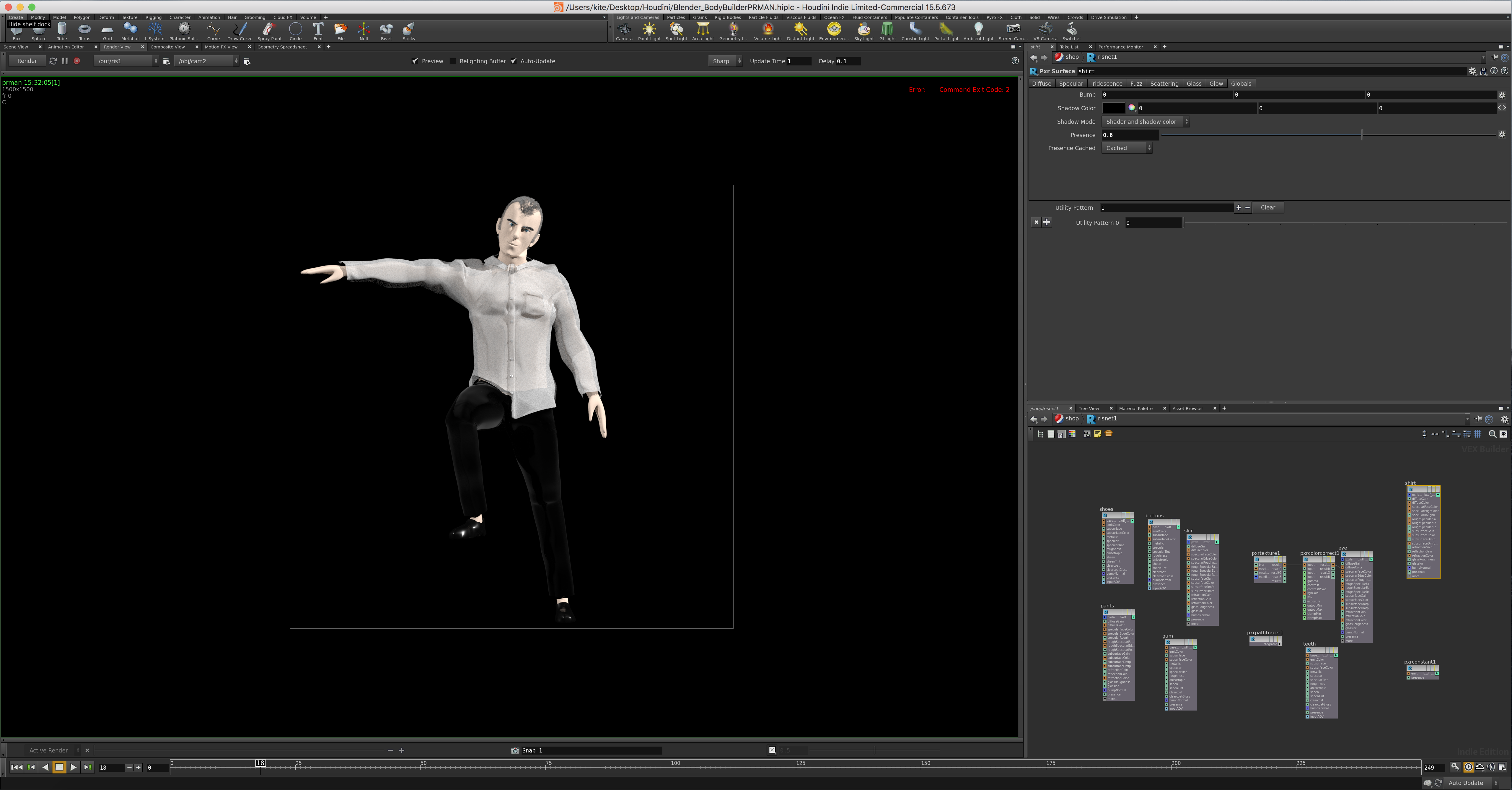
Task: Add an Ambient Light from the shelf
Action: [x=978, y=31]
